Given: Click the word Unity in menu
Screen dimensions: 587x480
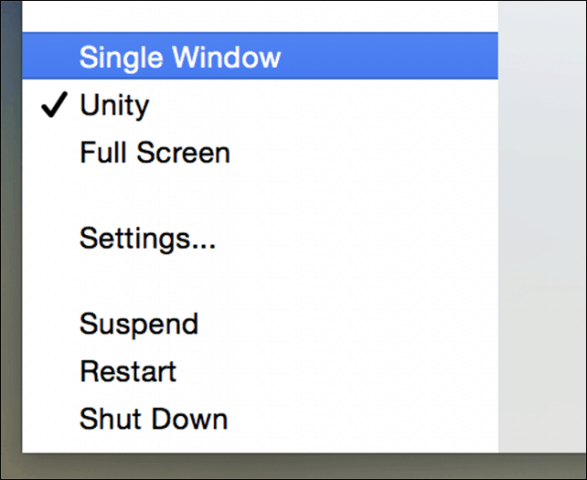Looking at the screenshot, I should (x=115, y=106).
